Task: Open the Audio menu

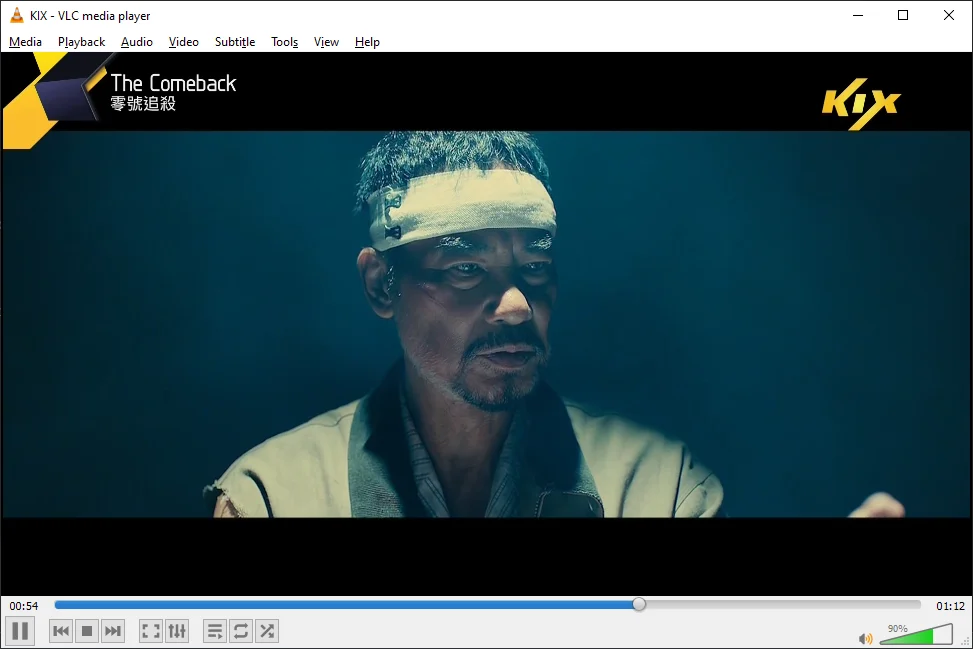Action: point(137,42)
